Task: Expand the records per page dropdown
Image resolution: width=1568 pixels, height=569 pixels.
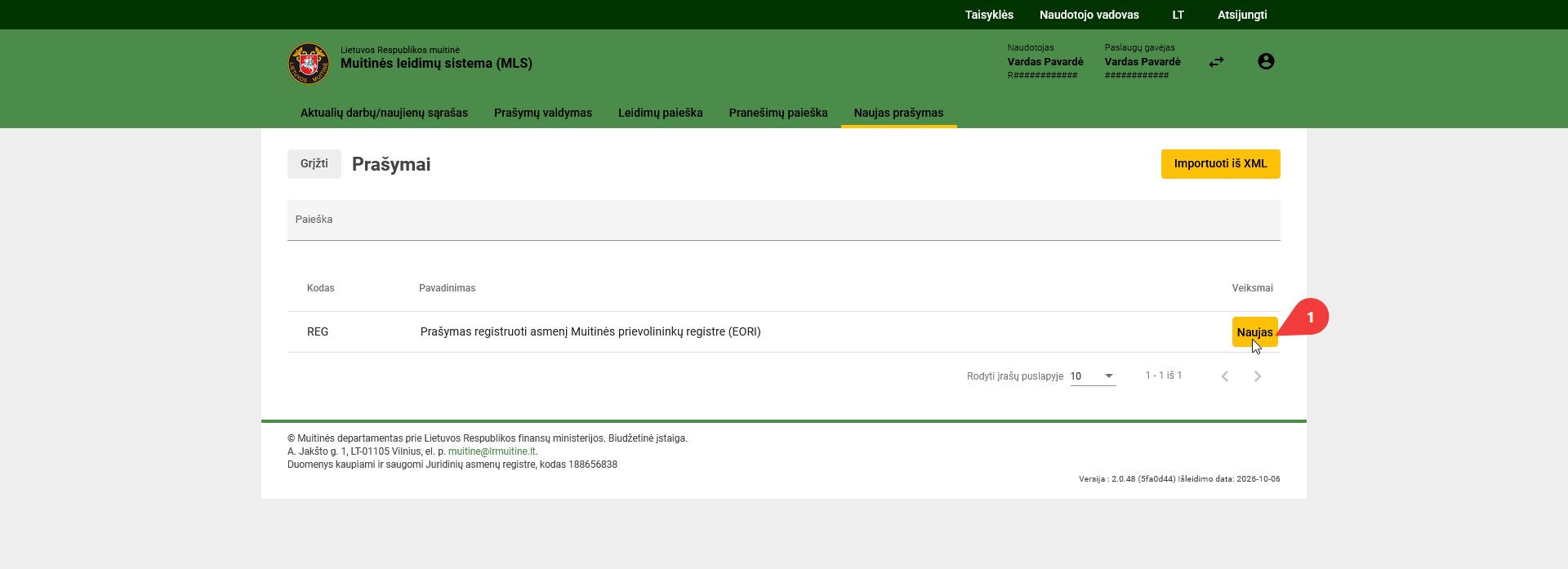Action: [x=1093, y=376]
